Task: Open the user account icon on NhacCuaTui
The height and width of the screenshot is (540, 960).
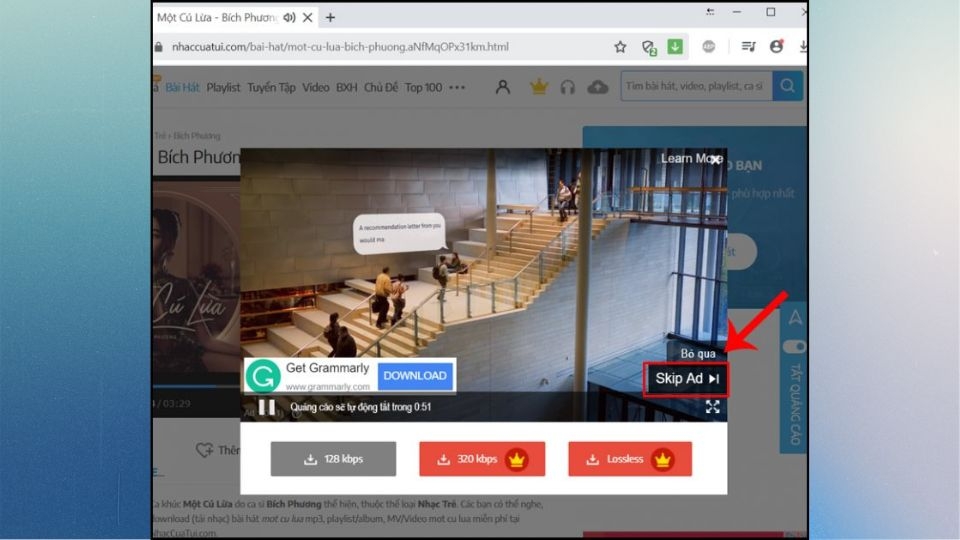Action: tap(503, 87)
